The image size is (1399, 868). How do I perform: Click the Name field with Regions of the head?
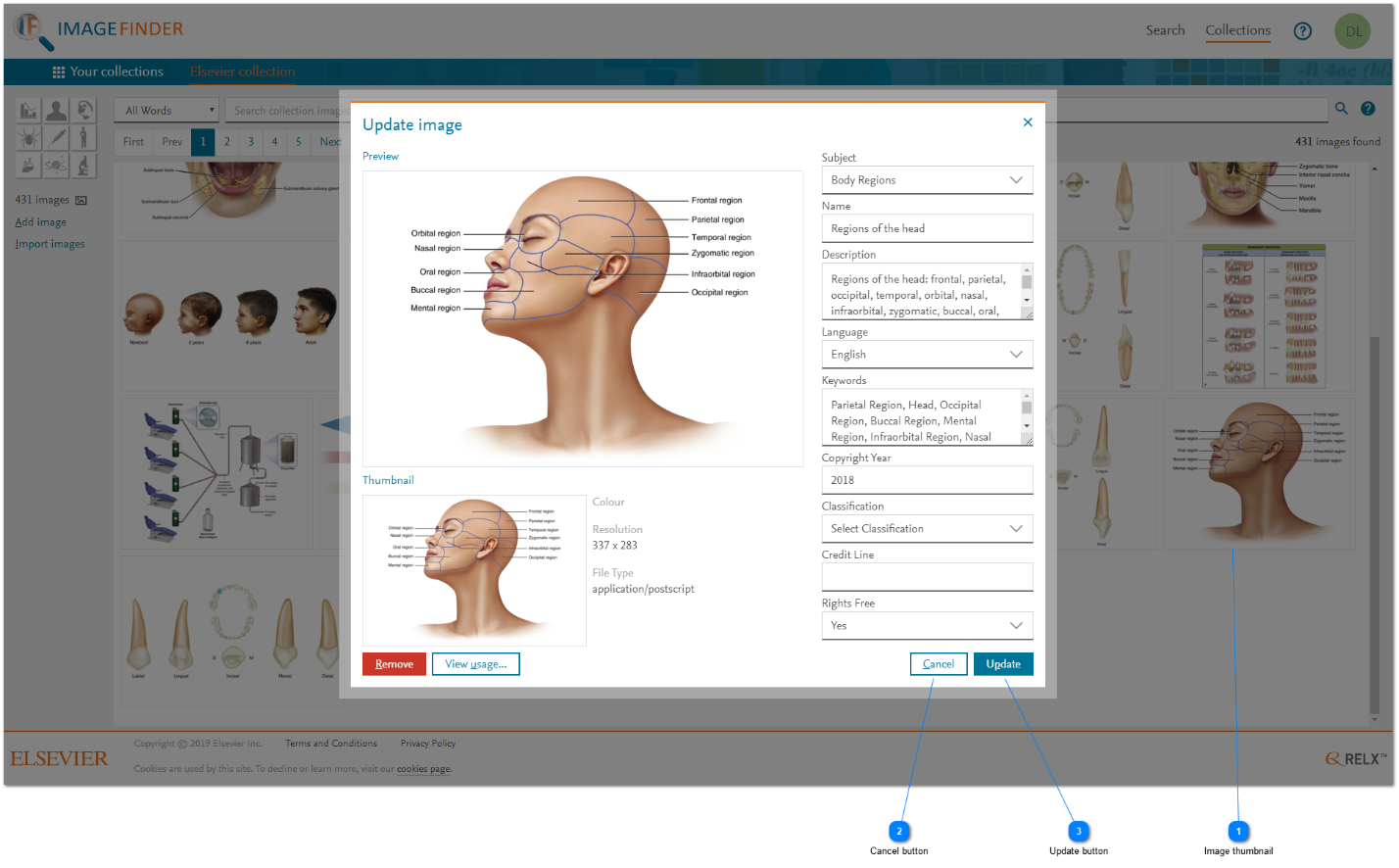click(x=927, y=228)
